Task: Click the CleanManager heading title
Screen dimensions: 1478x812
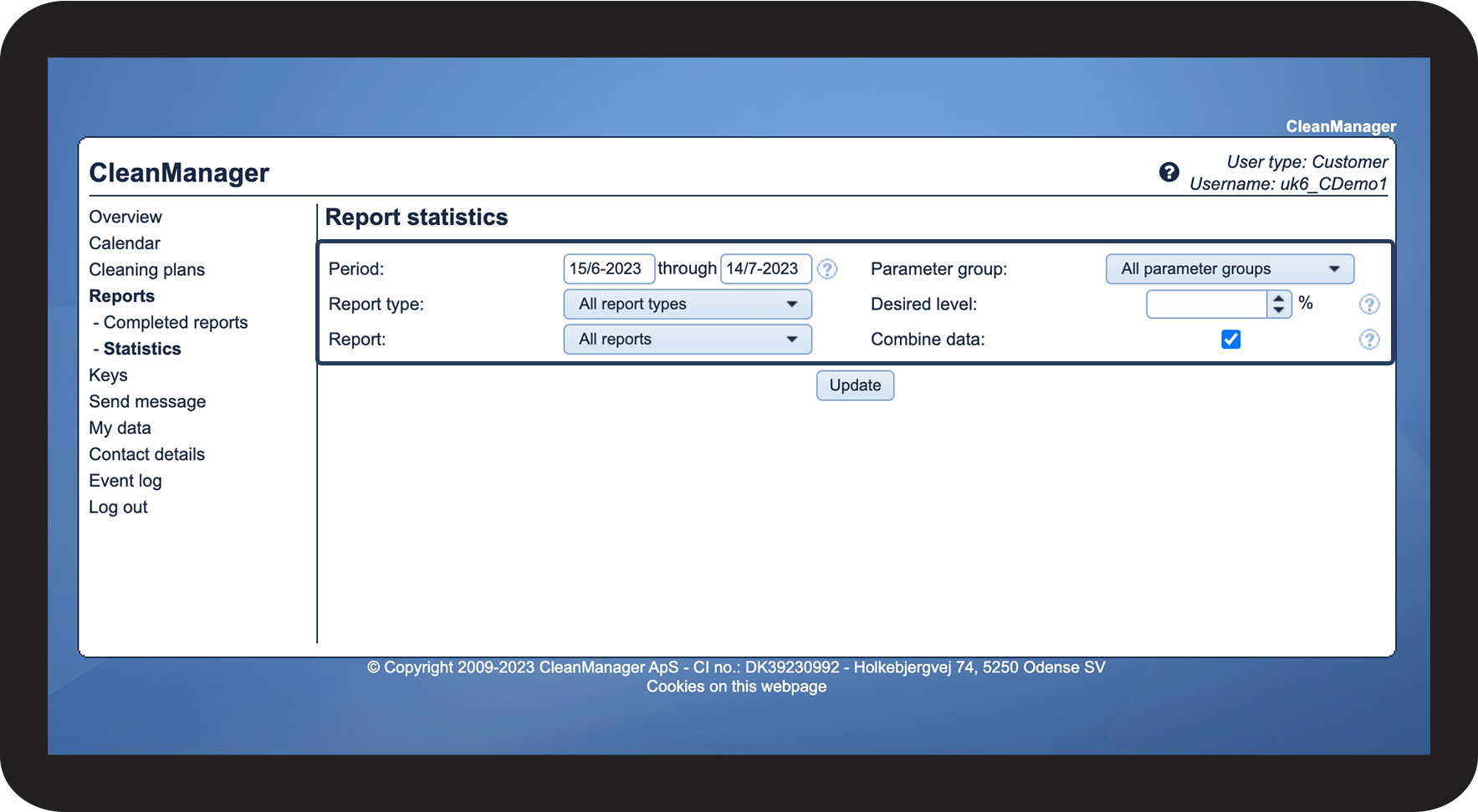Action: [x=179, y=172]
